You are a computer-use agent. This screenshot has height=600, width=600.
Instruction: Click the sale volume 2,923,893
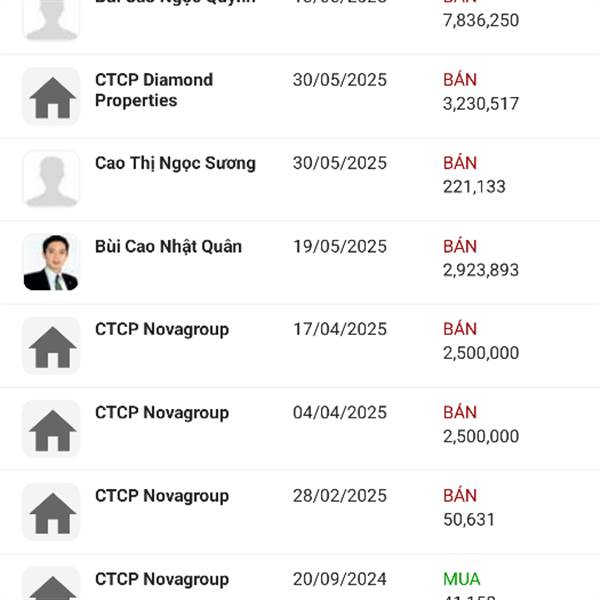click(x=480, y=270)
